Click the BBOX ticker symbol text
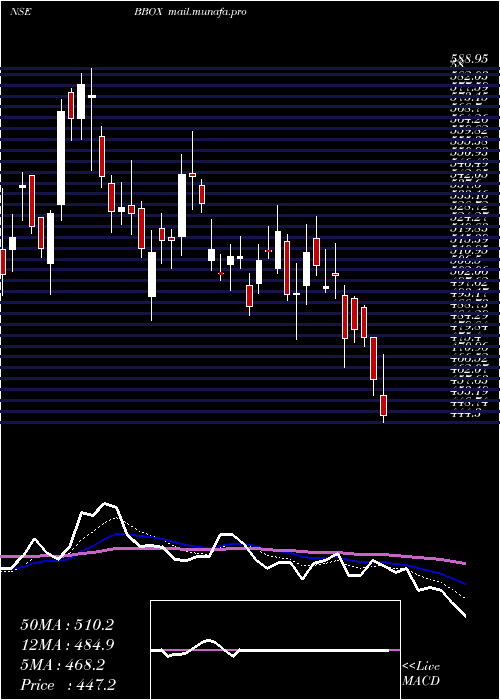500x700 pixels. 149,12
